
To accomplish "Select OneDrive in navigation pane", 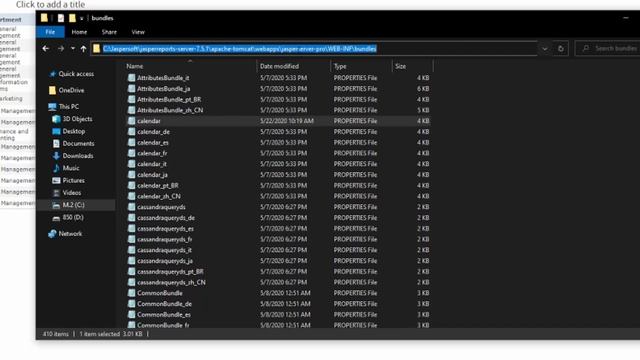I will pos(71,90).
